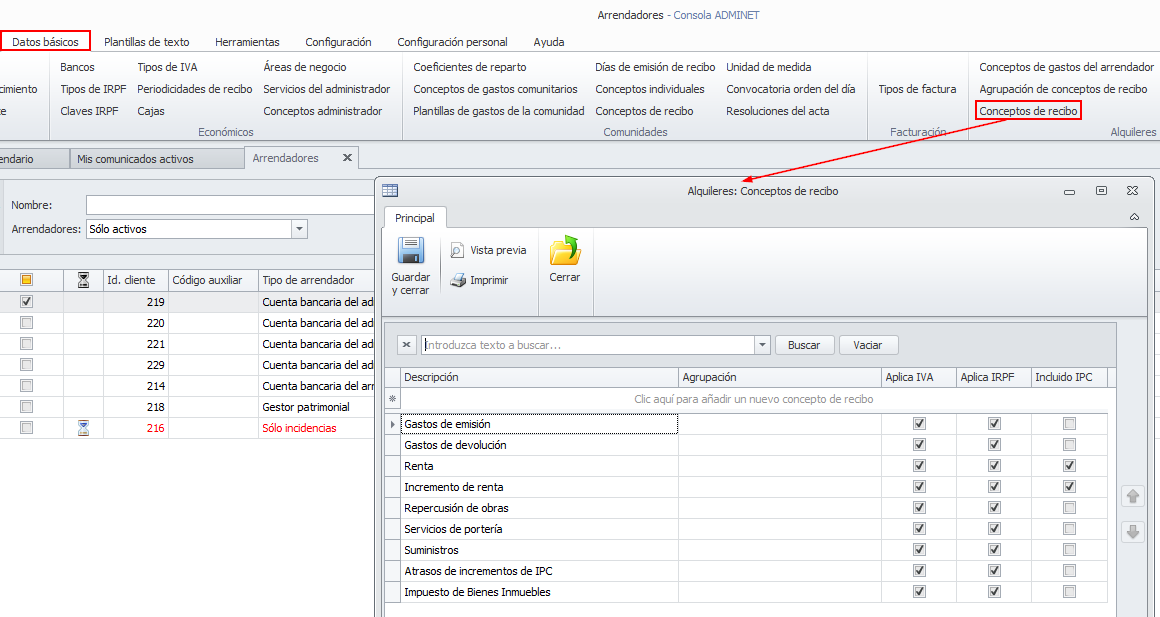This screenshot has width=1160, height=617.
Task: Open Periodicidades de recibo
Action: 195,89
